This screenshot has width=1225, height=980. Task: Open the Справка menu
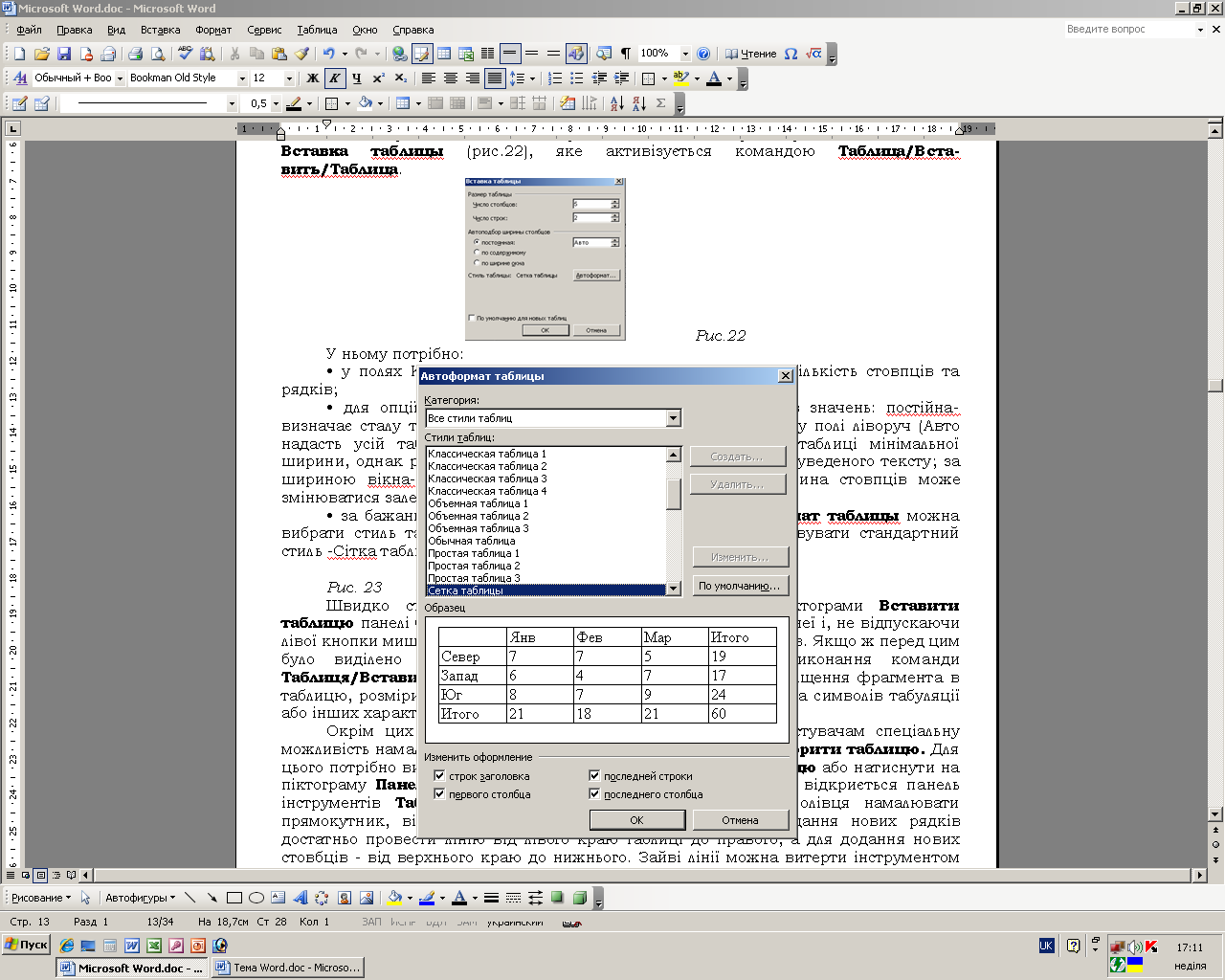coord(412,30)
